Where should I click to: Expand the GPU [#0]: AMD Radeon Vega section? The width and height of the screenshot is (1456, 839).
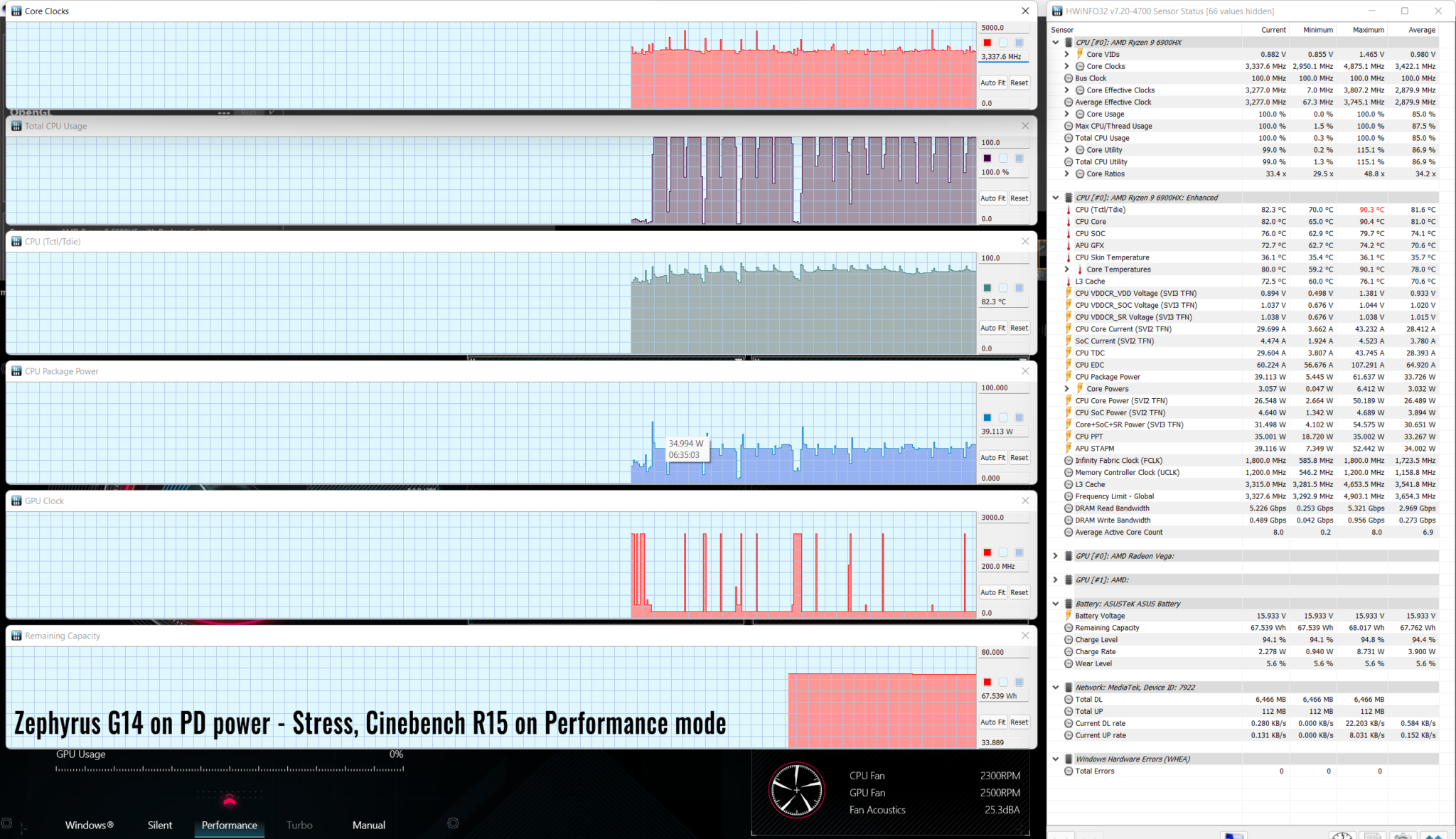click(1056, 556)
